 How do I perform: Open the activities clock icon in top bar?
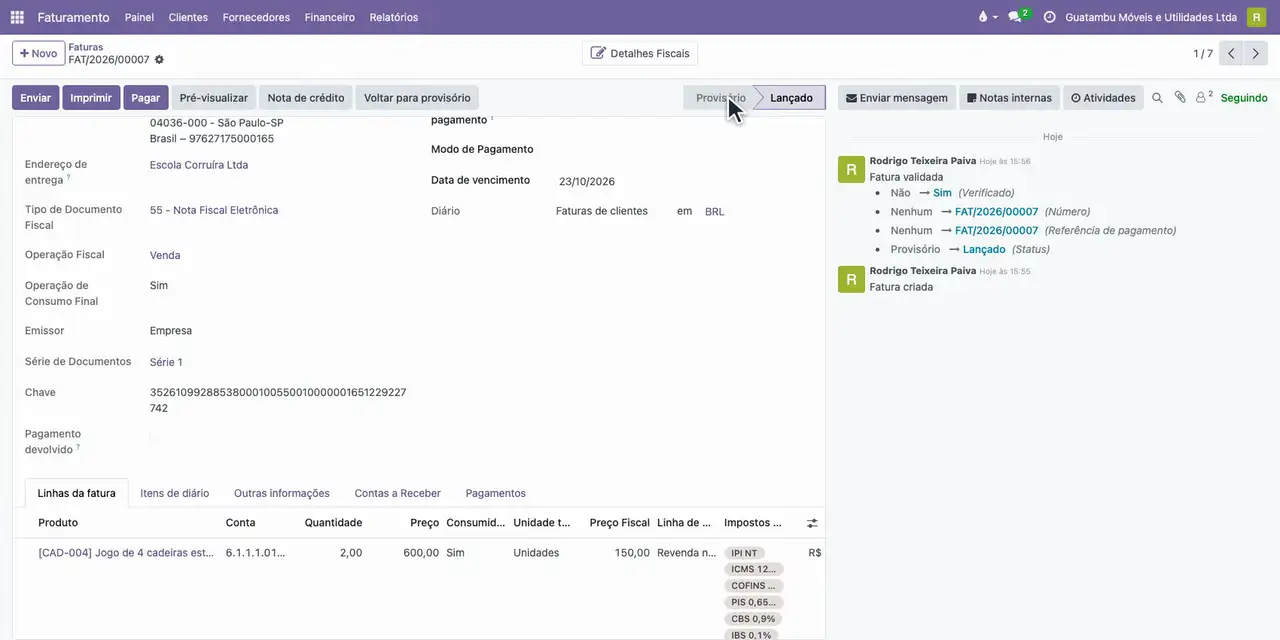point(1049,17)
